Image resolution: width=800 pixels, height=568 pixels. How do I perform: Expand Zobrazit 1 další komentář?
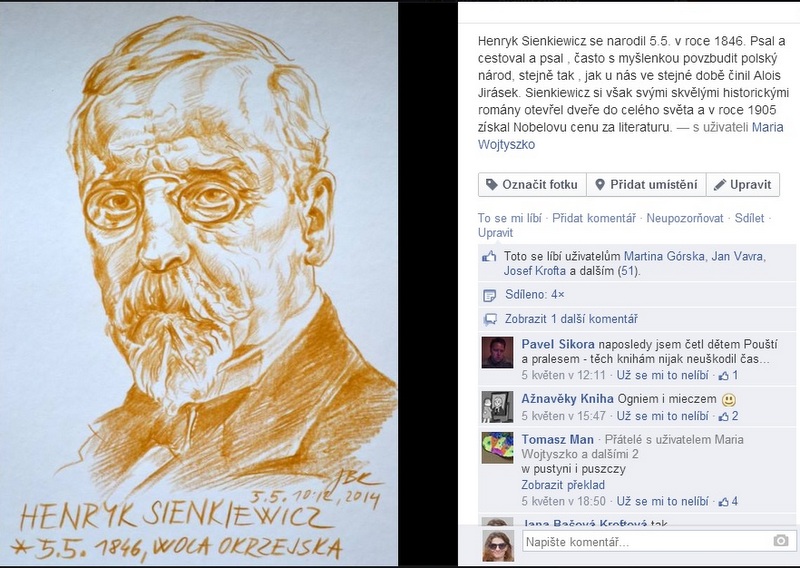tap(571, 319)
